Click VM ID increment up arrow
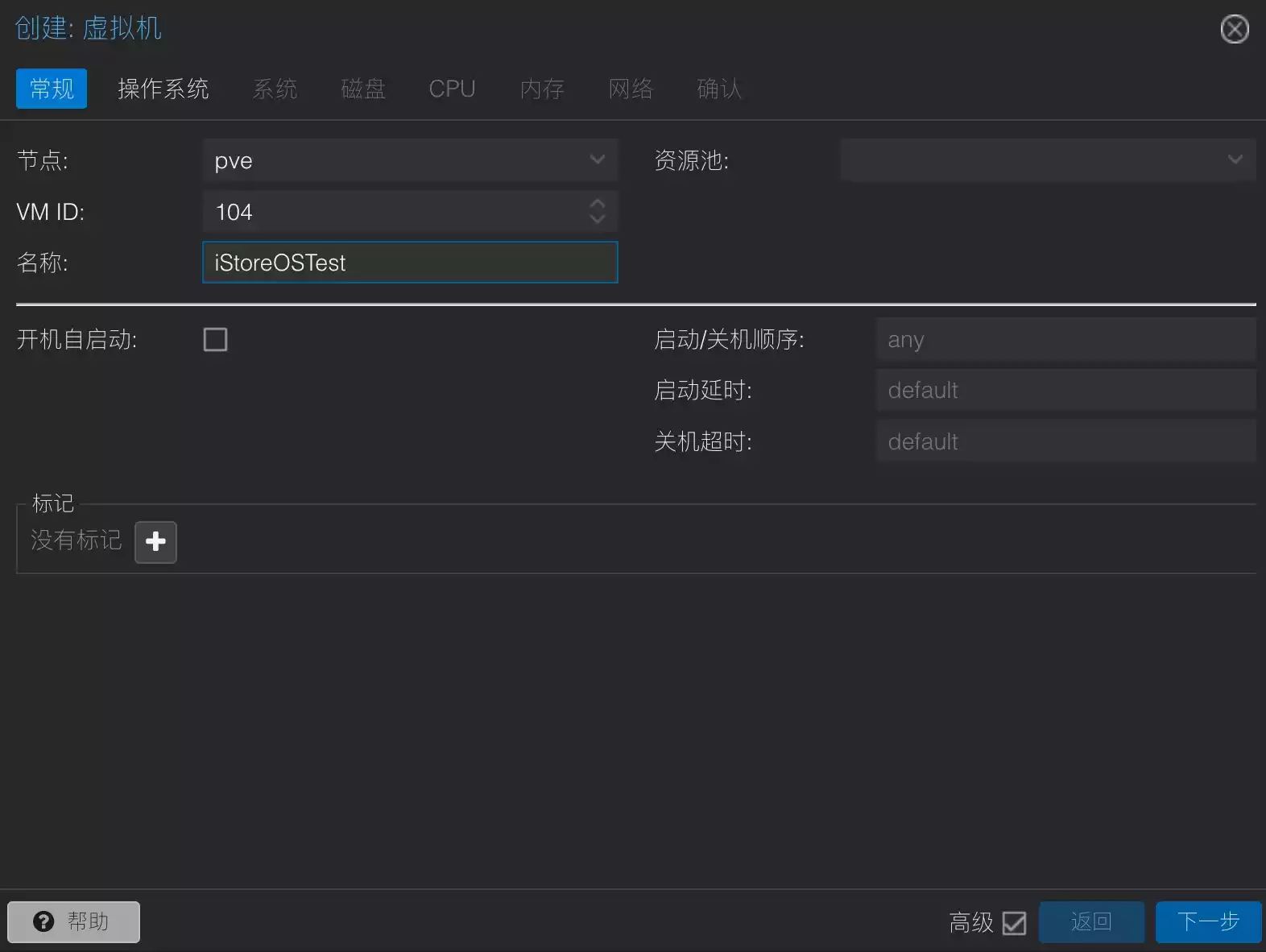This screenshot has width=1266, height=952. point(597,204)
